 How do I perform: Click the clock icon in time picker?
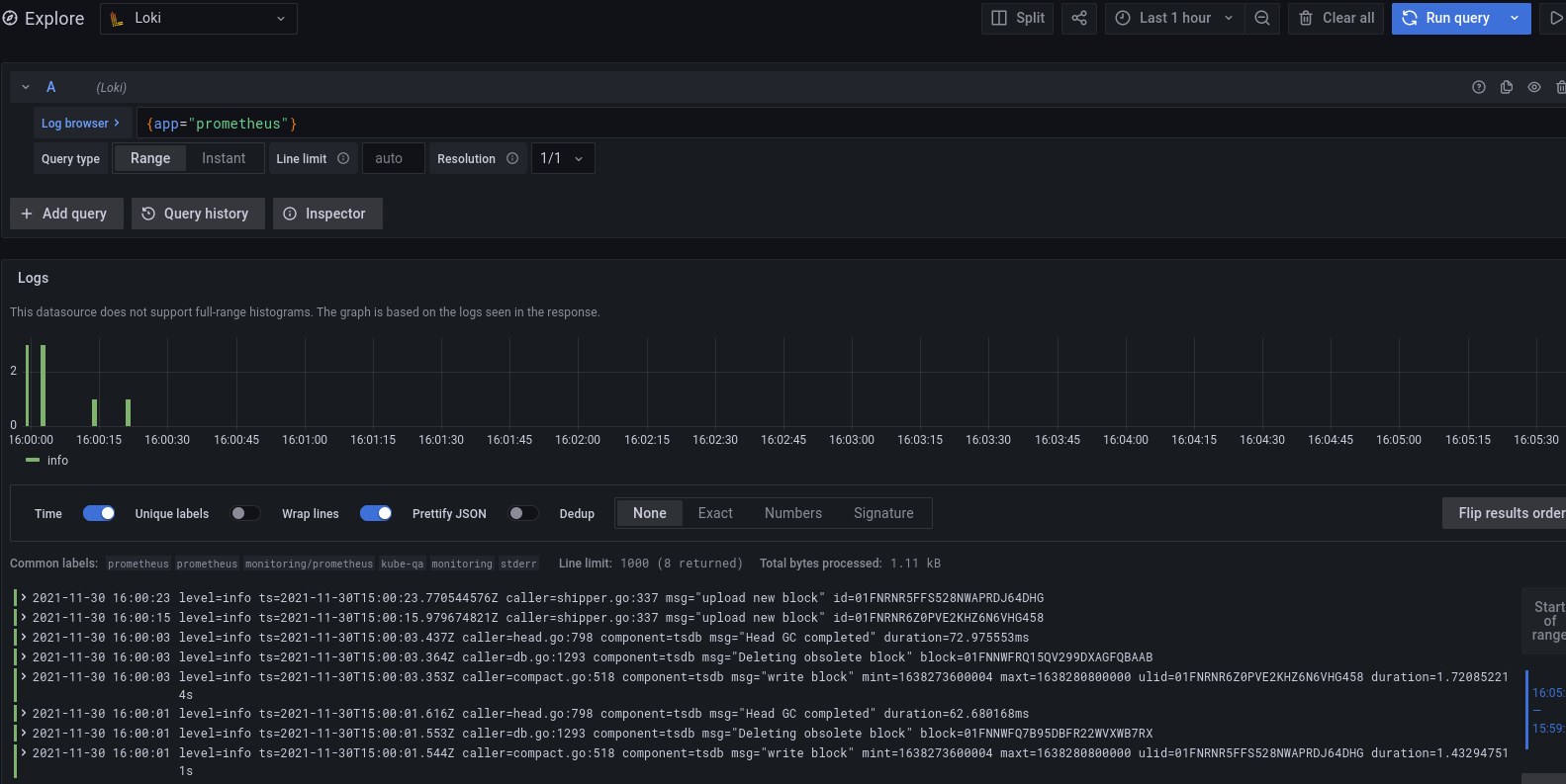(x=1123, y=18)
